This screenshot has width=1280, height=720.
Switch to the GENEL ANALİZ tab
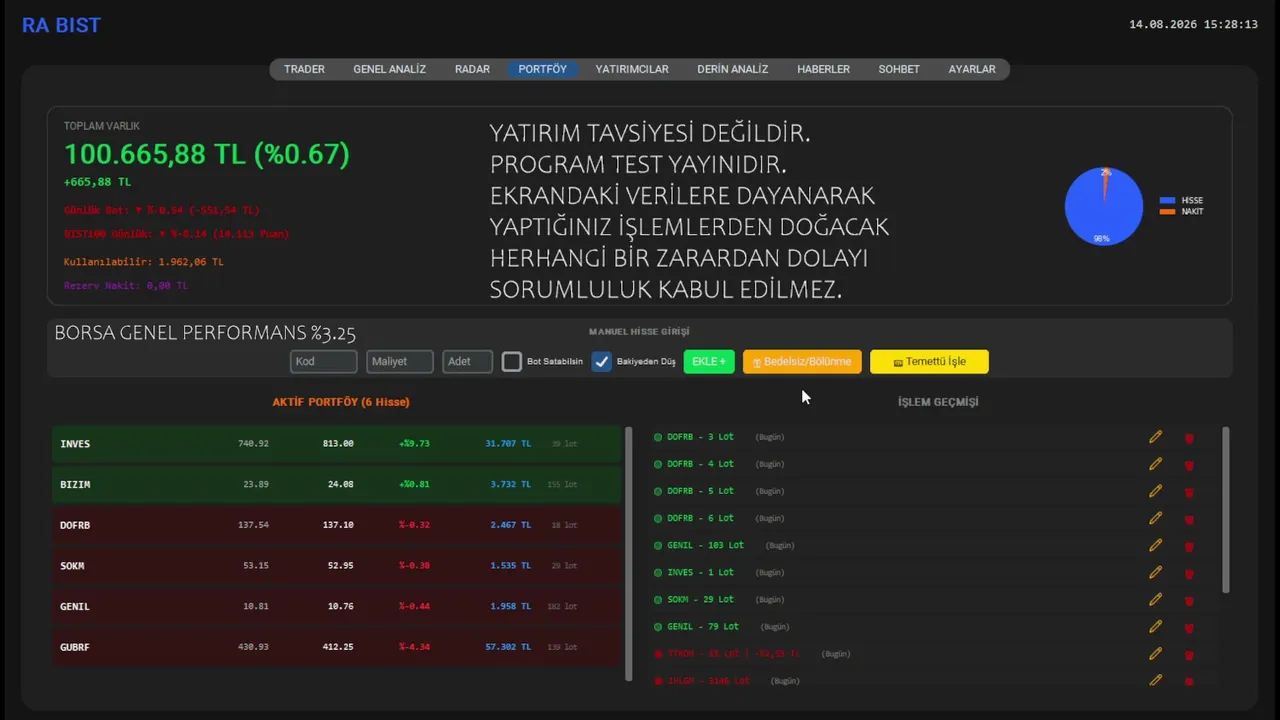[x=389, y=69]
